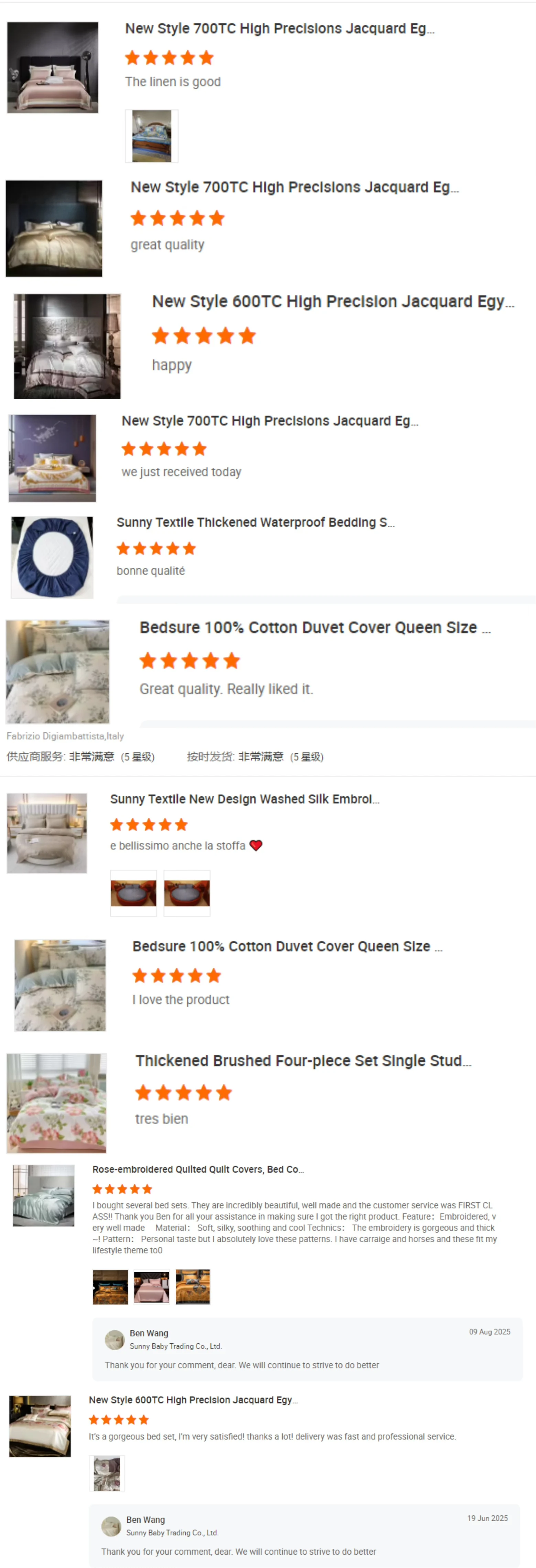Click "Sunny Baby Trading Co., Ltd." in the 19 Jun reply

point(172,1532)
